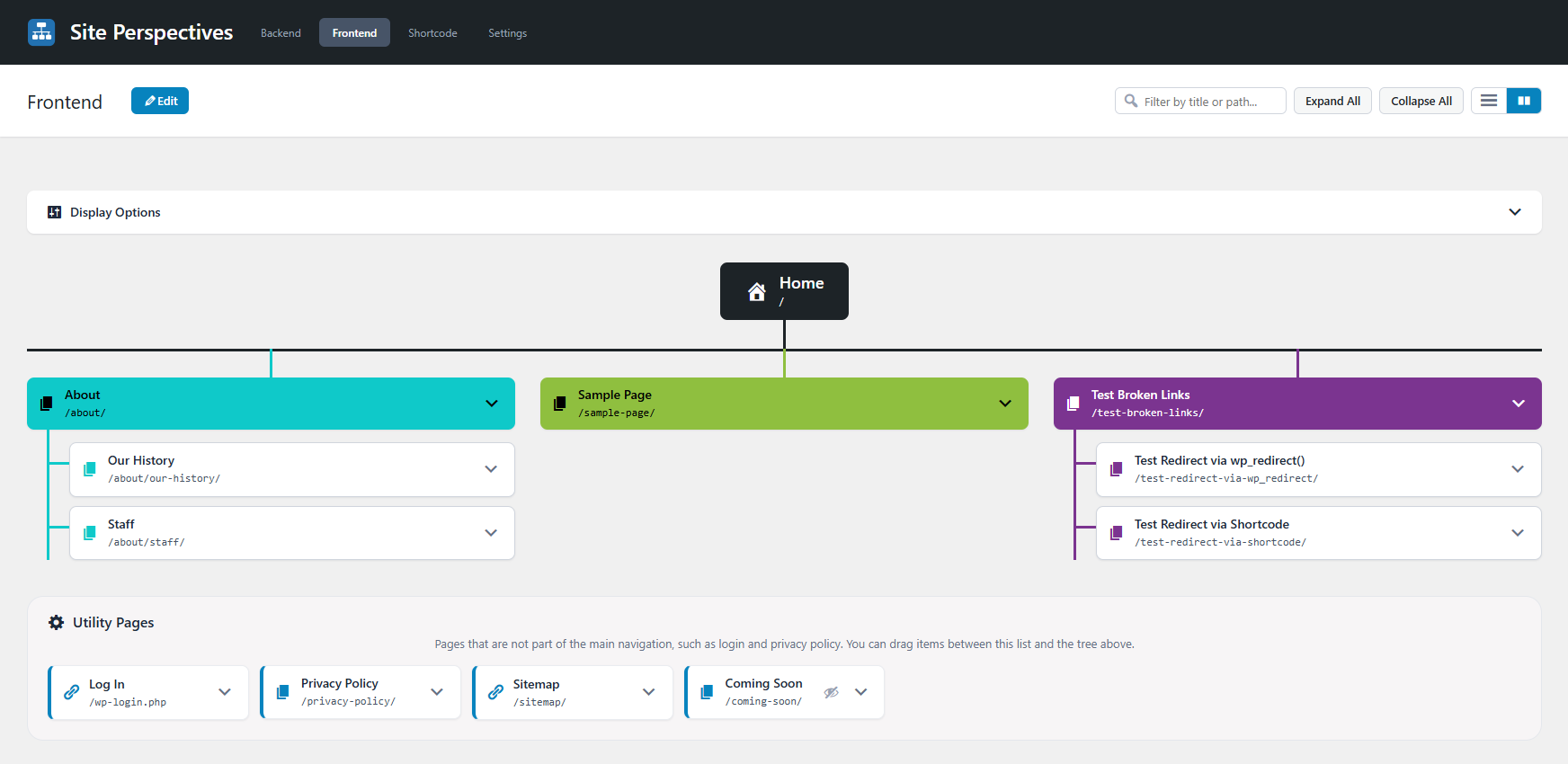Click the Display Options sliders icon
Image resolution: width=1568 pixels, height=764 pixels.
[54, 212]
